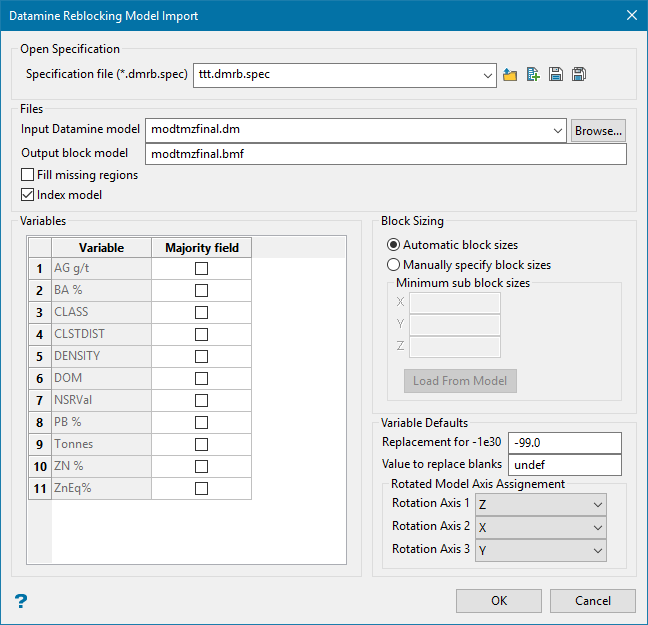This screenshot has width=648, height=625.
Task: Enable Fill missing regions
Action: [x=27, y=175]
